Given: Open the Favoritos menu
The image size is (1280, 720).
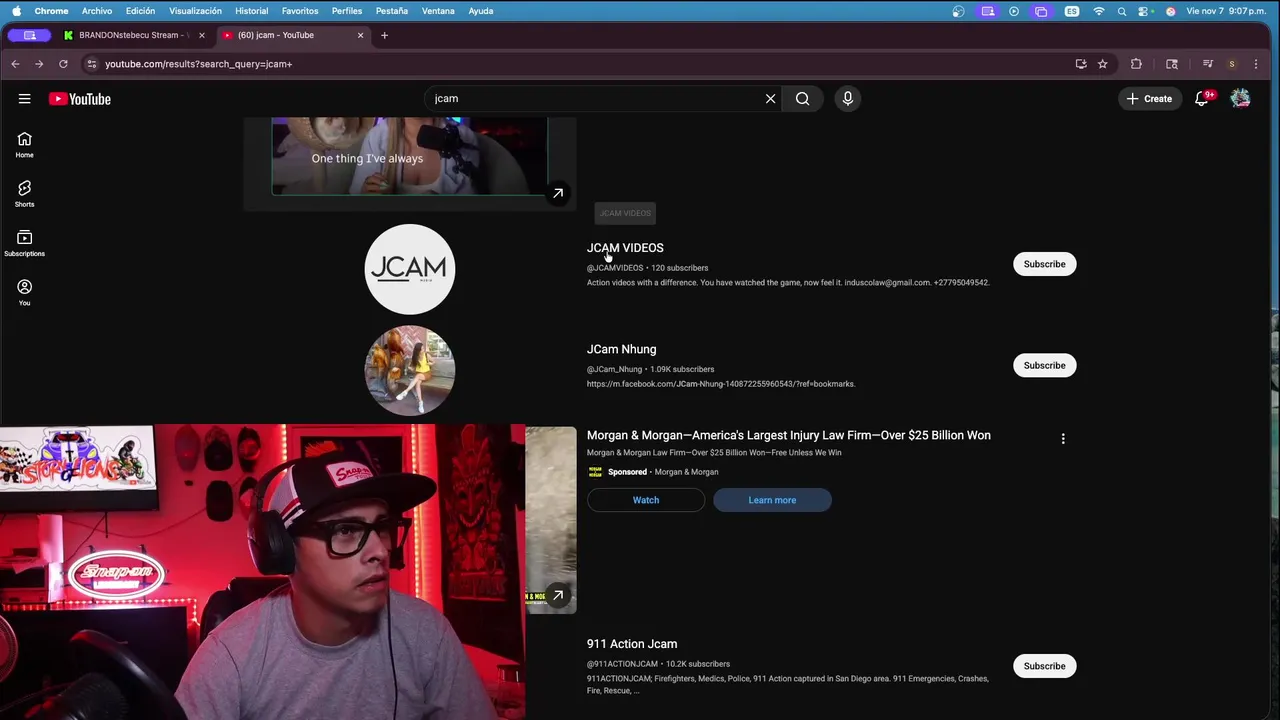Looking at the screenshot, I should (300, 11).
